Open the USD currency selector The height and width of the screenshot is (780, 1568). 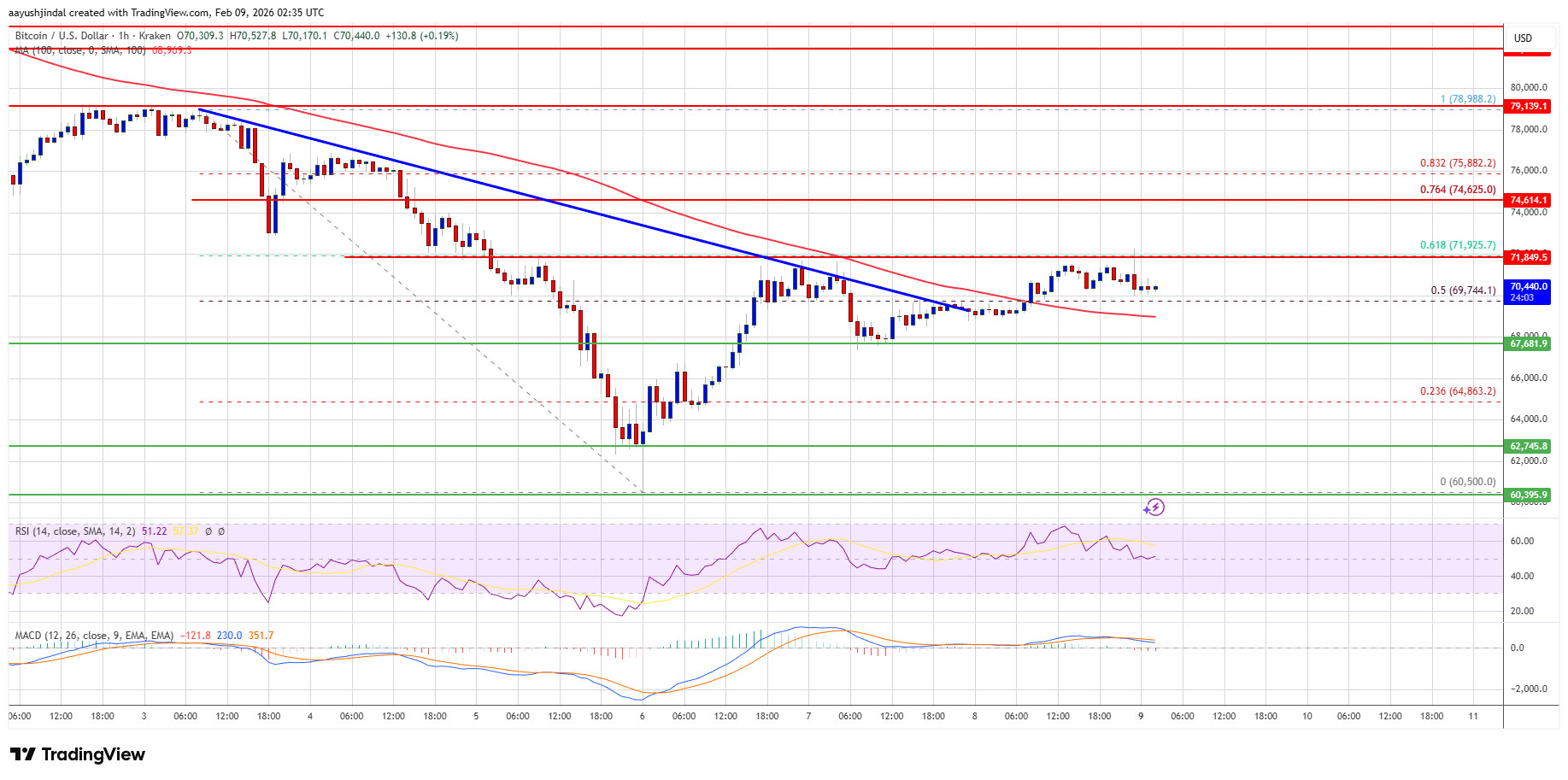1523,38
